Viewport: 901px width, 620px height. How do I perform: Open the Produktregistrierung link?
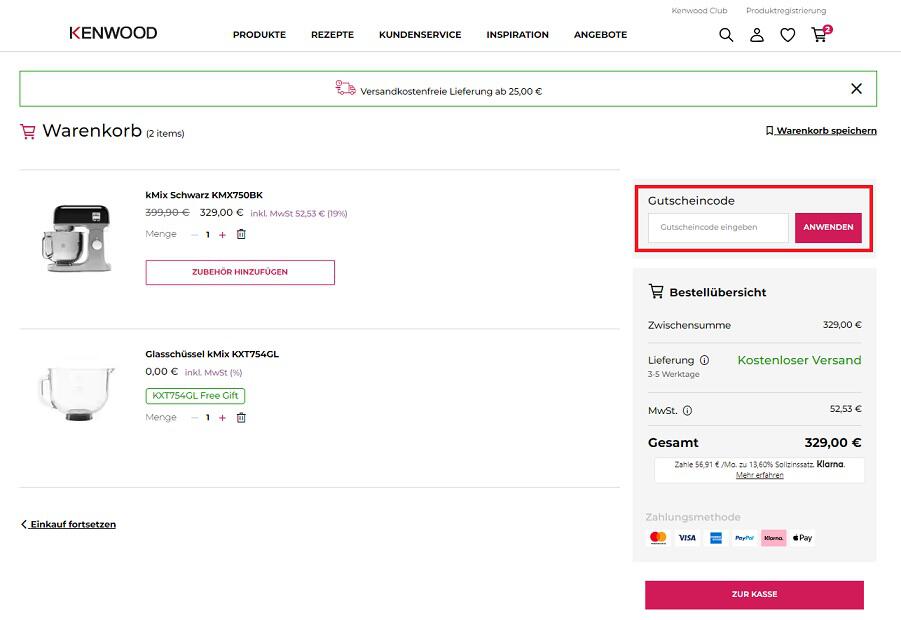tap(786, 10)
